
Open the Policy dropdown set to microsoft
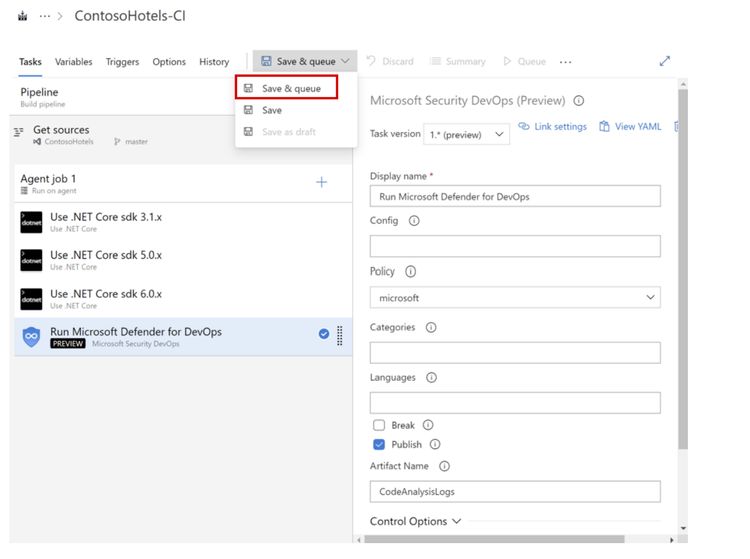515,297
